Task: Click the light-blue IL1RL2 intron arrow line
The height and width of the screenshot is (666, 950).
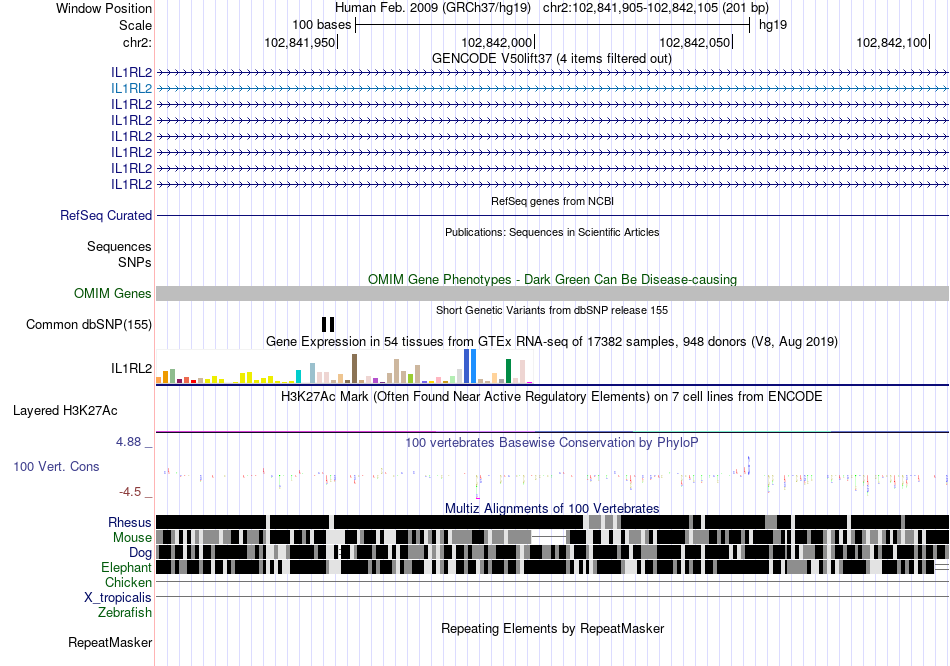Action: 553,88
